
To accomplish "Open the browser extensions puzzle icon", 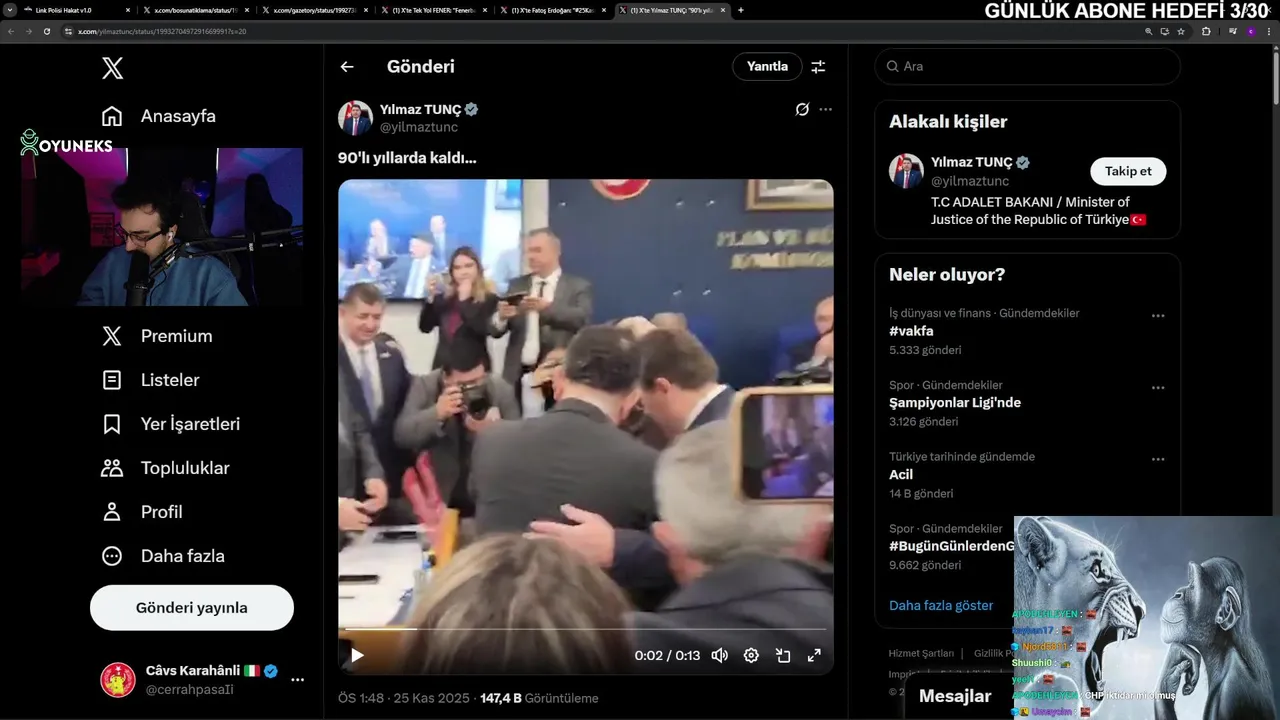I will point(1206,31).
